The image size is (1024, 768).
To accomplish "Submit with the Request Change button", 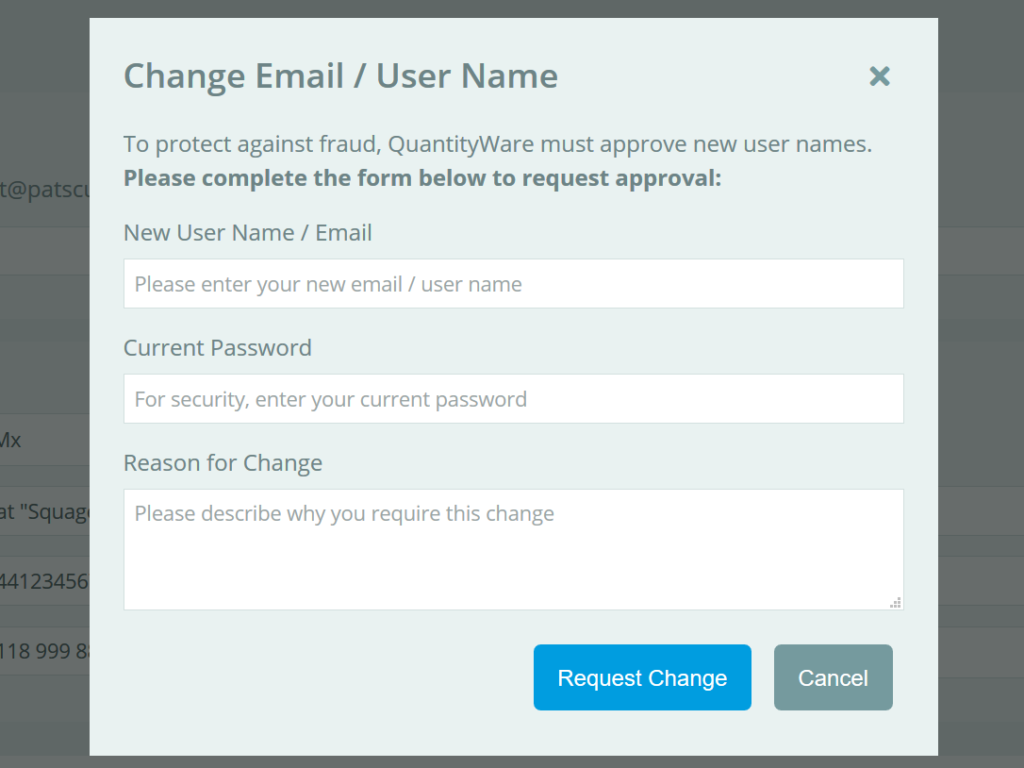I will pos(642,677).
